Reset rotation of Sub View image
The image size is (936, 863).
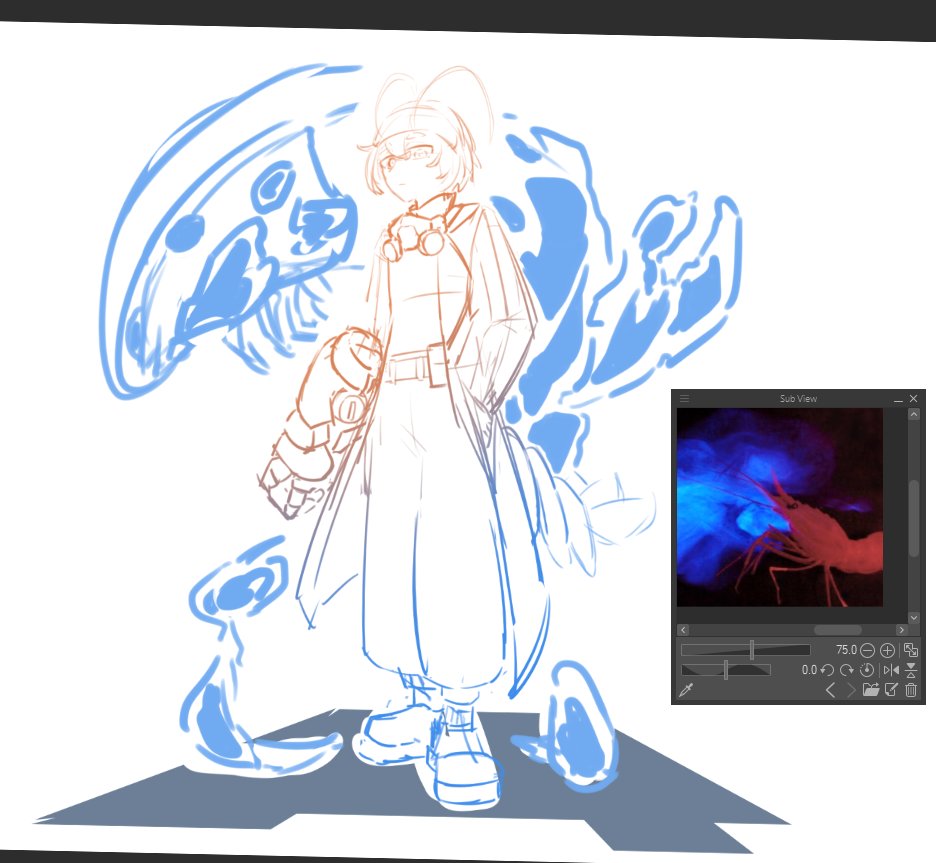[866, 670]
